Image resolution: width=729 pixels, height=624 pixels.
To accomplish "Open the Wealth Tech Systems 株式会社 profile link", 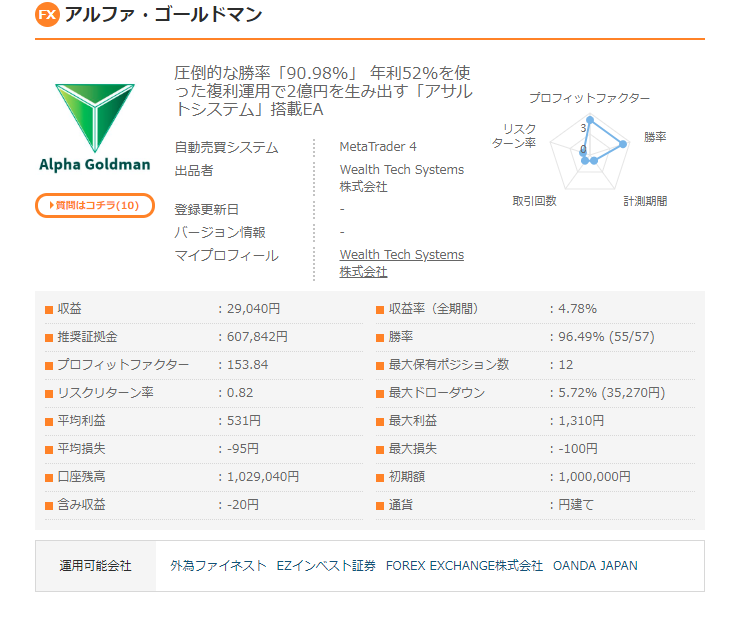I will click(x=402, y=263).
